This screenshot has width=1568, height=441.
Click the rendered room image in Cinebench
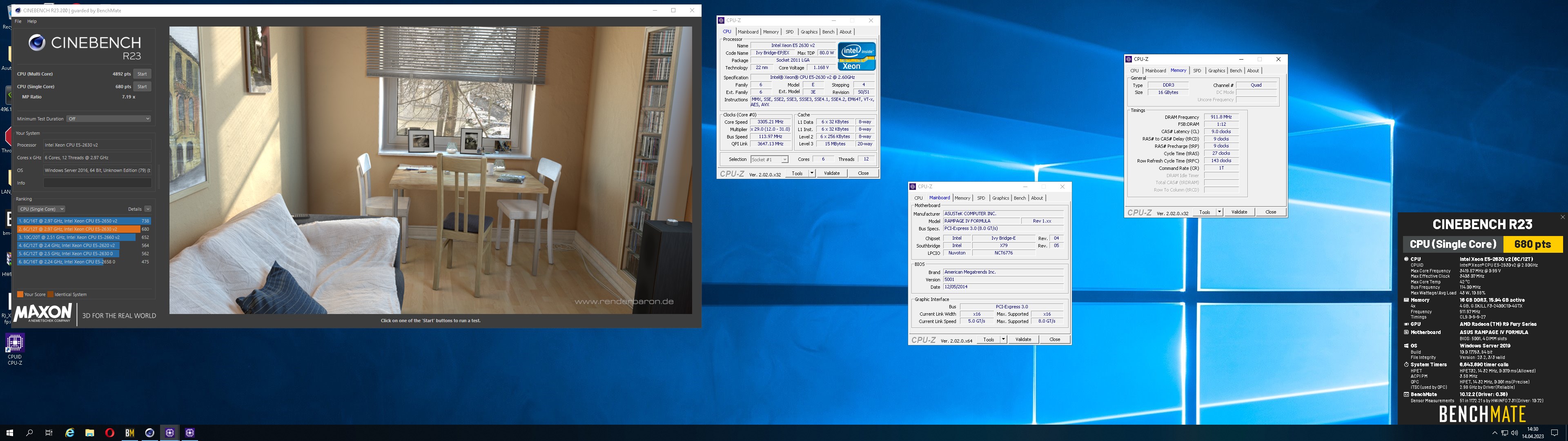(430, 170)
